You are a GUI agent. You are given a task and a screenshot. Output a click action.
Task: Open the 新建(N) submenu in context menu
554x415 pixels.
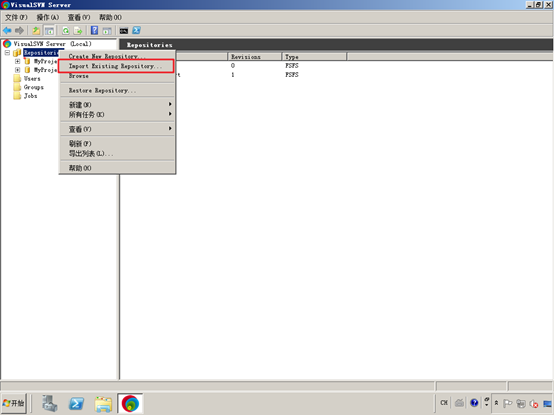(117, 105)
